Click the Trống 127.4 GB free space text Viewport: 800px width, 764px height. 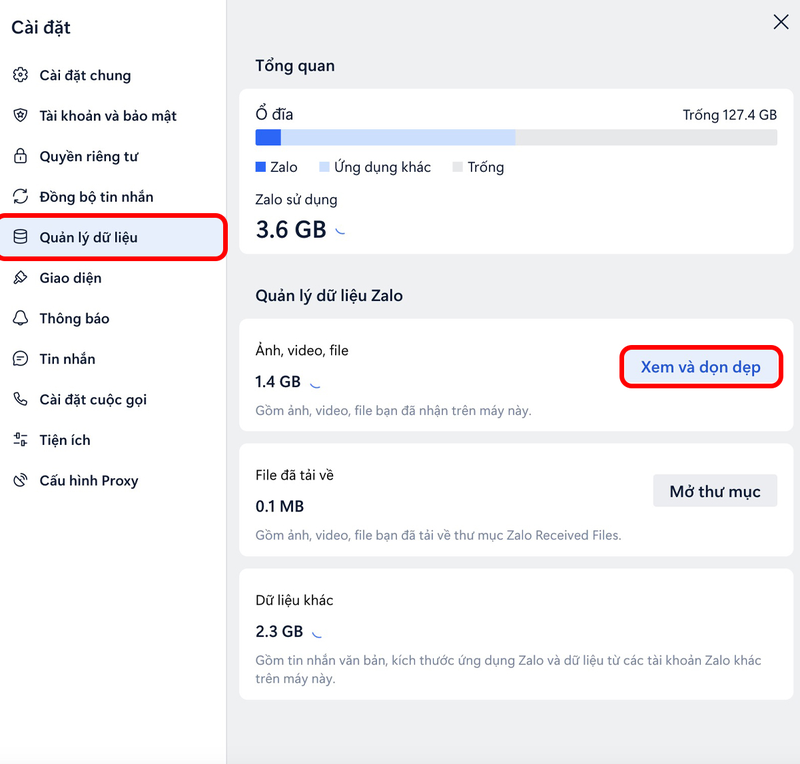(730, 115)
